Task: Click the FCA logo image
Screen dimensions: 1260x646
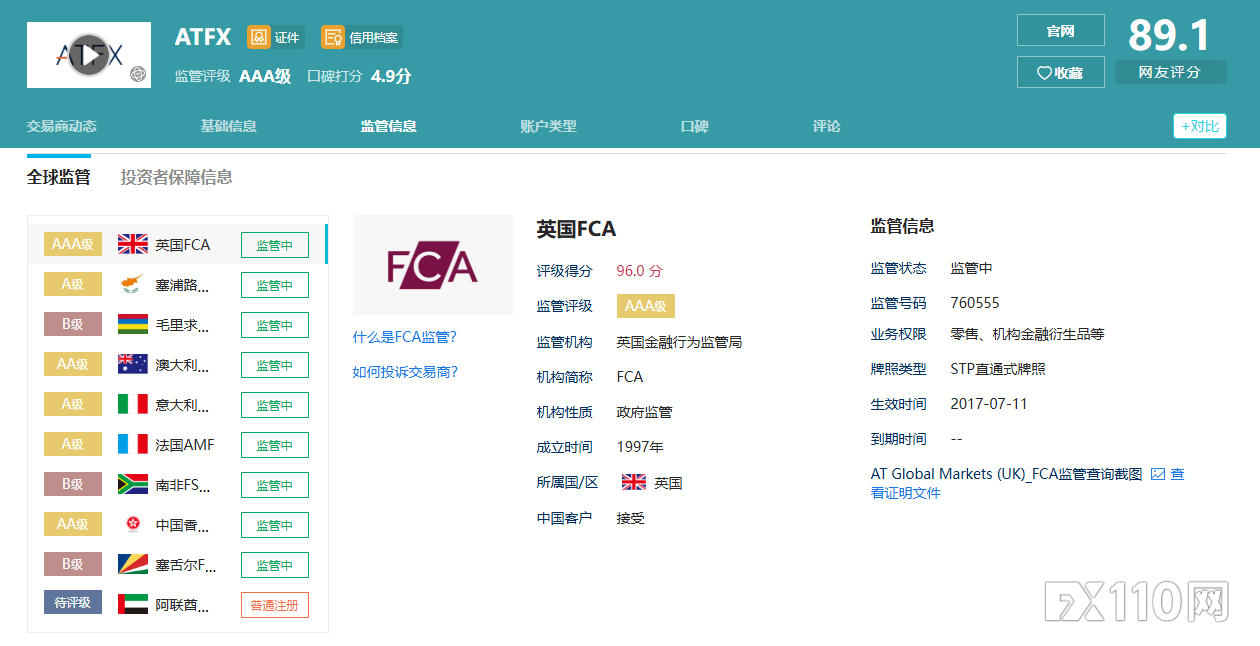Action: pos(433,265)
